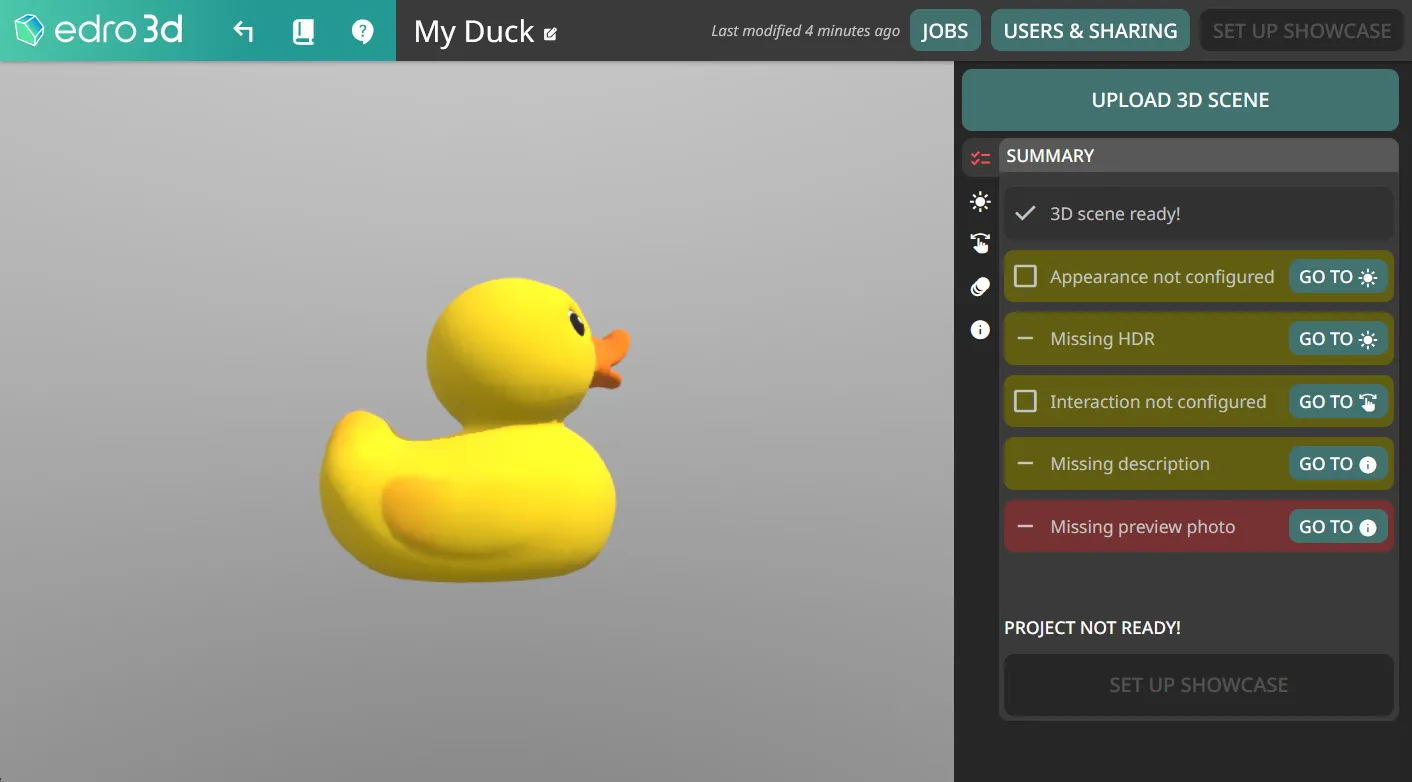Image resolution: width=1412 pixels, height=782 pixels.
Task: Click the PROJECT NOT READY! label
Action: (1092, 628)
